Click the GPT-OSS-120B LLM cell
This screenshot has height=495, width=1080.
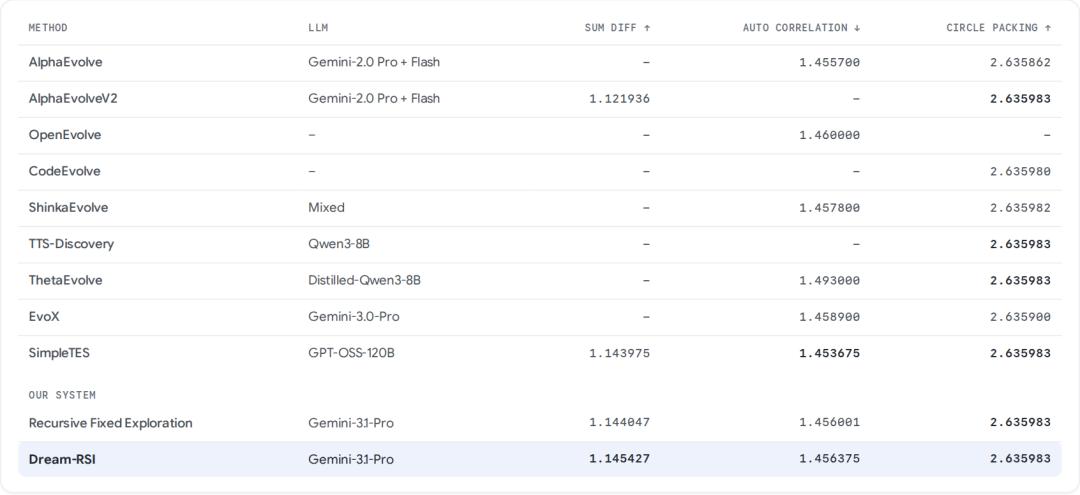(351, 353)
